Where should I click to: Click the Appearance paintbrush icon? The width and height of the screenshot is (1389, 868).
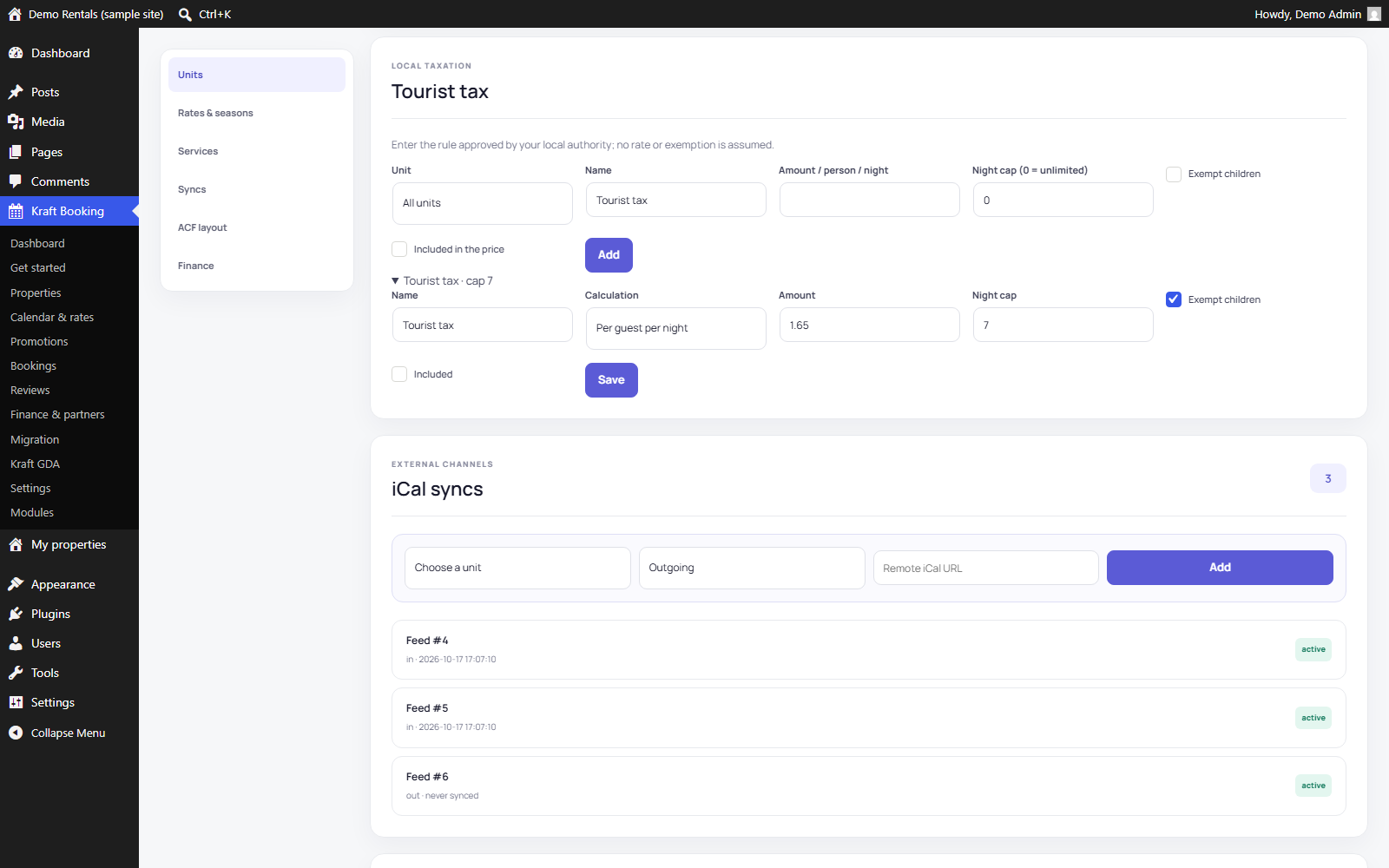point(16,584)
